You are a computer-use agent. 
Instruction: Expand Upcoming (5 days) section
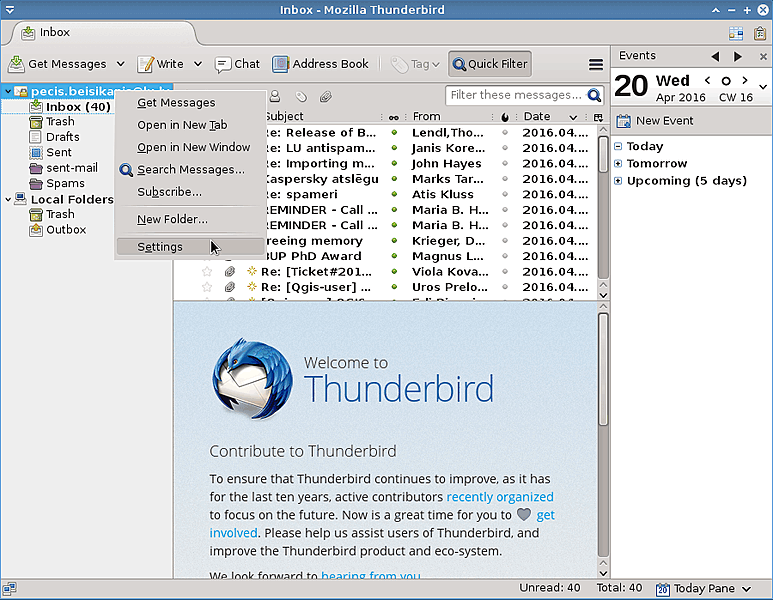pos(618,181)
